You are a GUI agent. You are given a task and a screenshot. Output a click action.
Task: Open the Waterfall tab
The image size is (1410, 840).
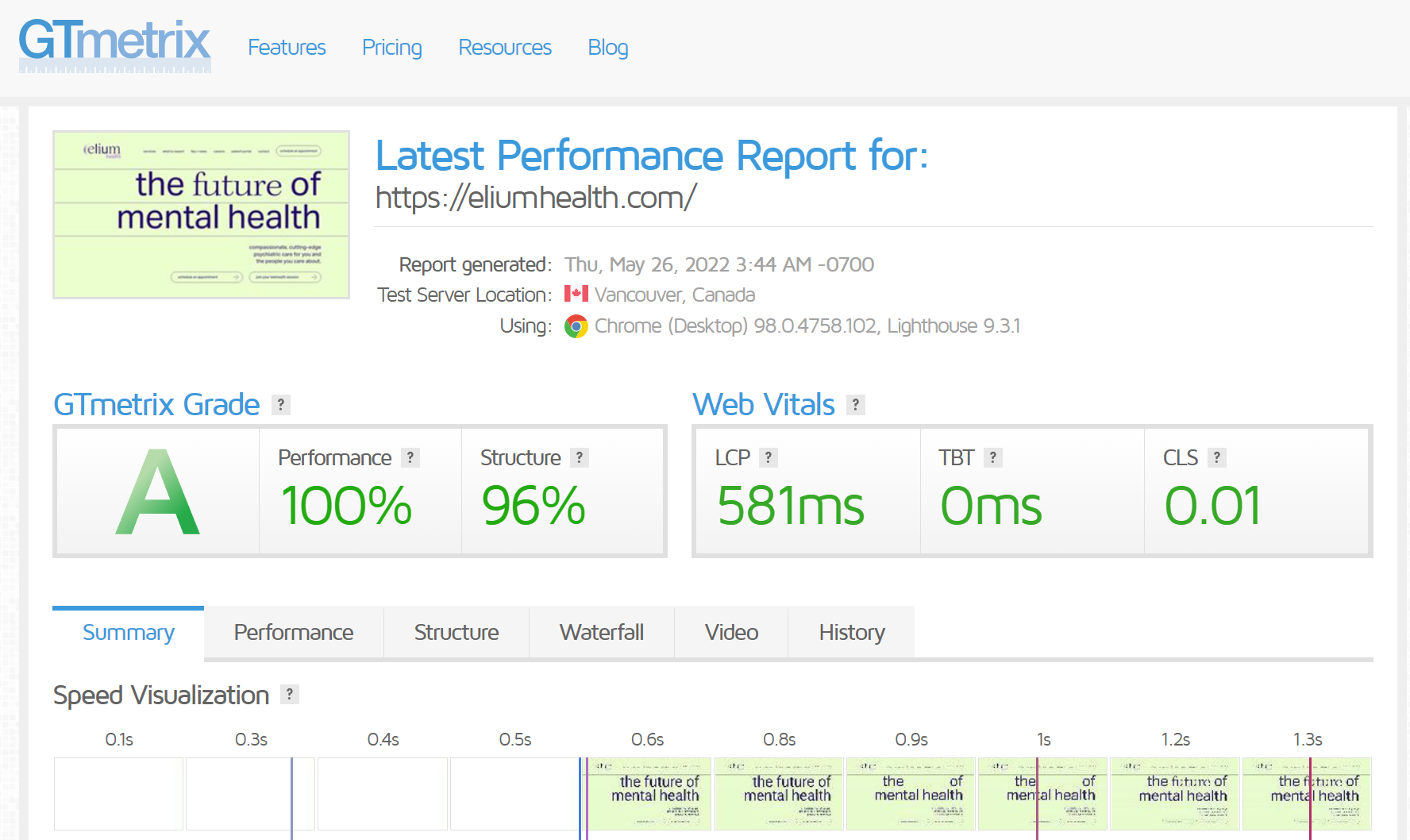click(602, 633)
